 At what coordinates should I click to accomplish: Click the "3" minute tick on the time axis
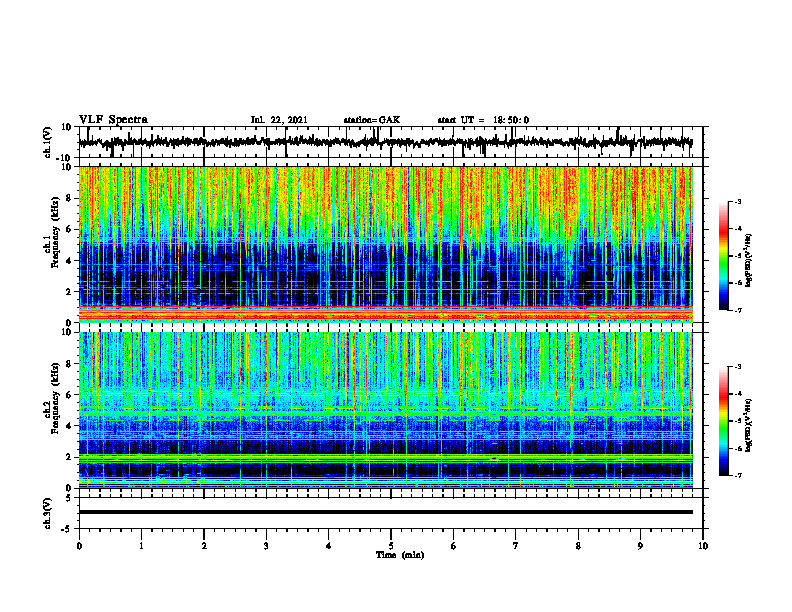coord(266,546)
